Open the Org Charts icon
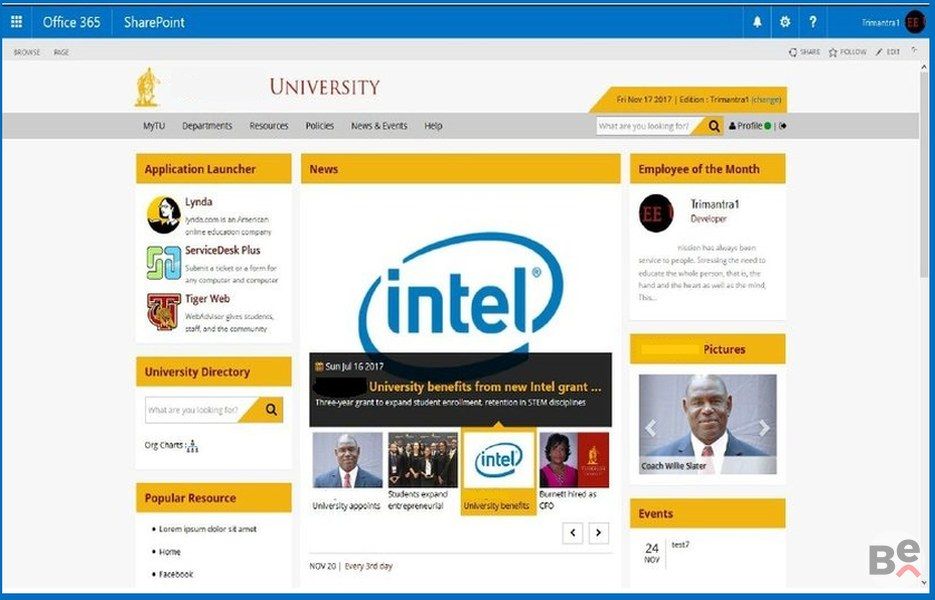Viewport: 935px width, 600px height. click(193, 446)
